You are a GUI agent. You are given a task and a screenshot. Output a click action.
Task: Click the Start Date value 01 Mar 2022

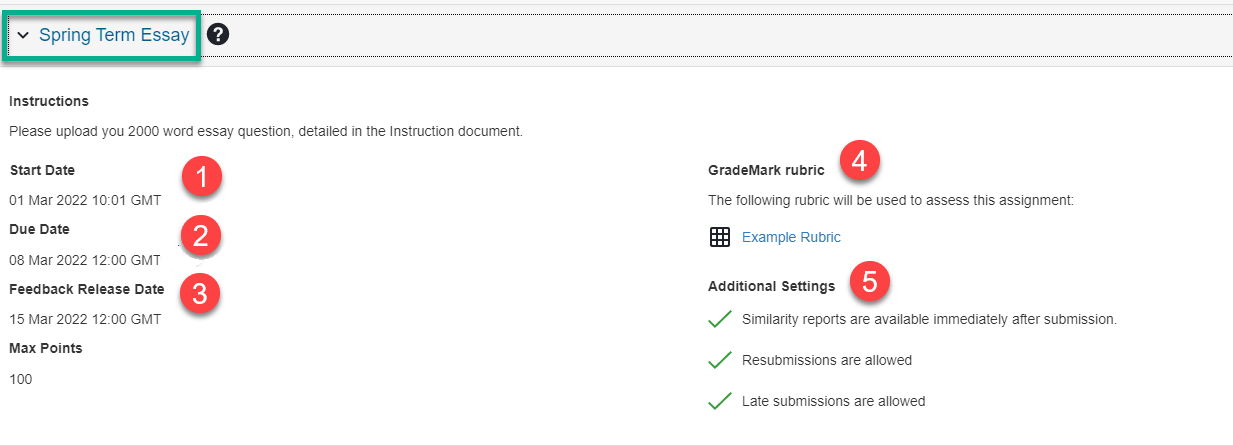(85, 200)
